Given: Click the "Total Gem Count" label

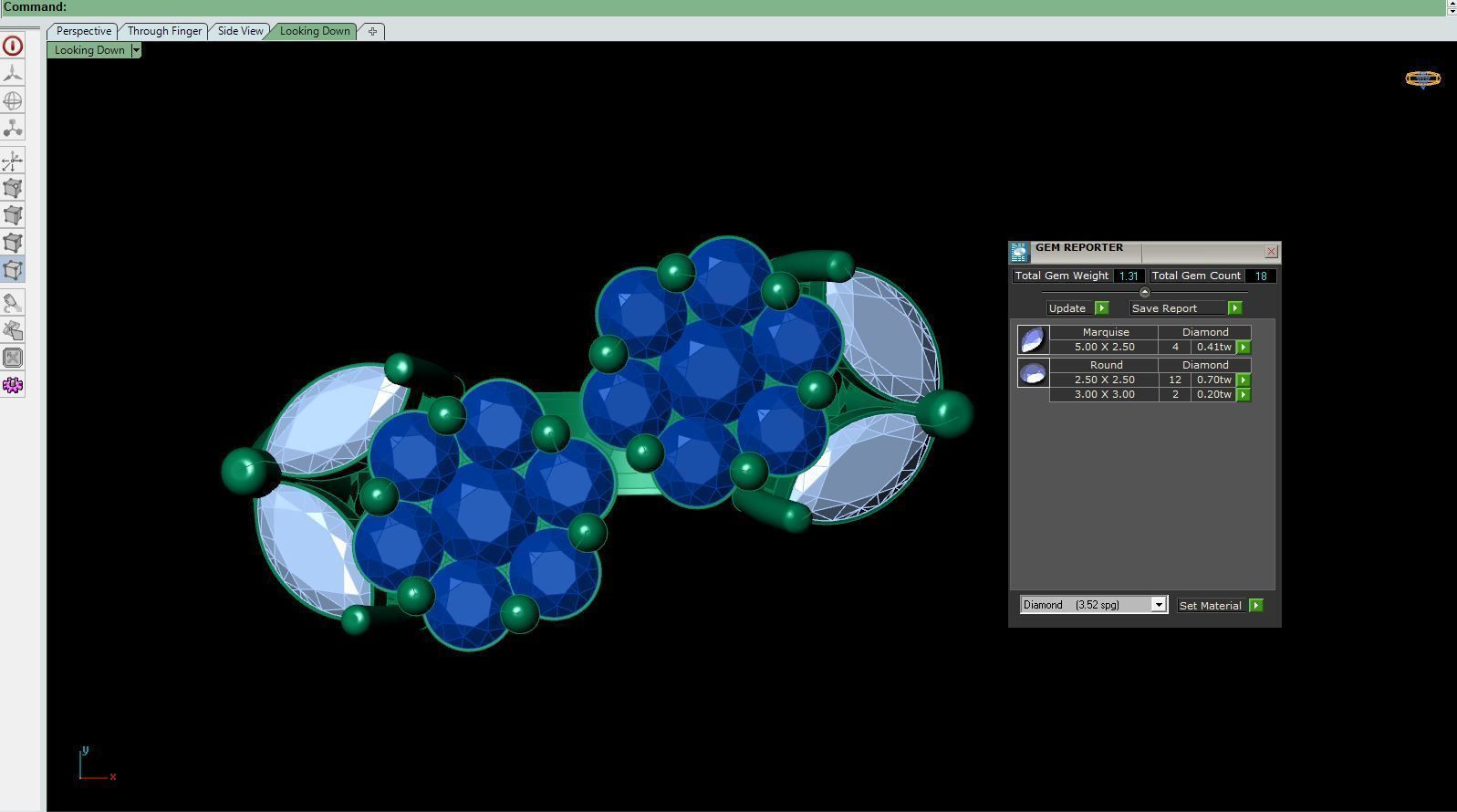Looking at the screenshot, I should tap(1196, 276).
